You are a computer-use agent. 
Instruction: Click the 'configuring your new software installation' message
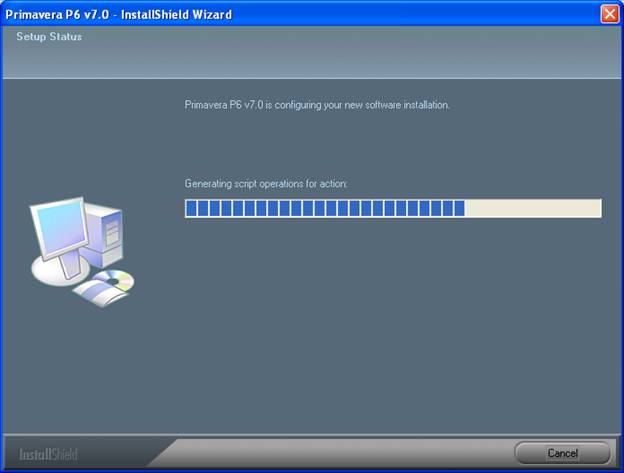click(317, 105)
